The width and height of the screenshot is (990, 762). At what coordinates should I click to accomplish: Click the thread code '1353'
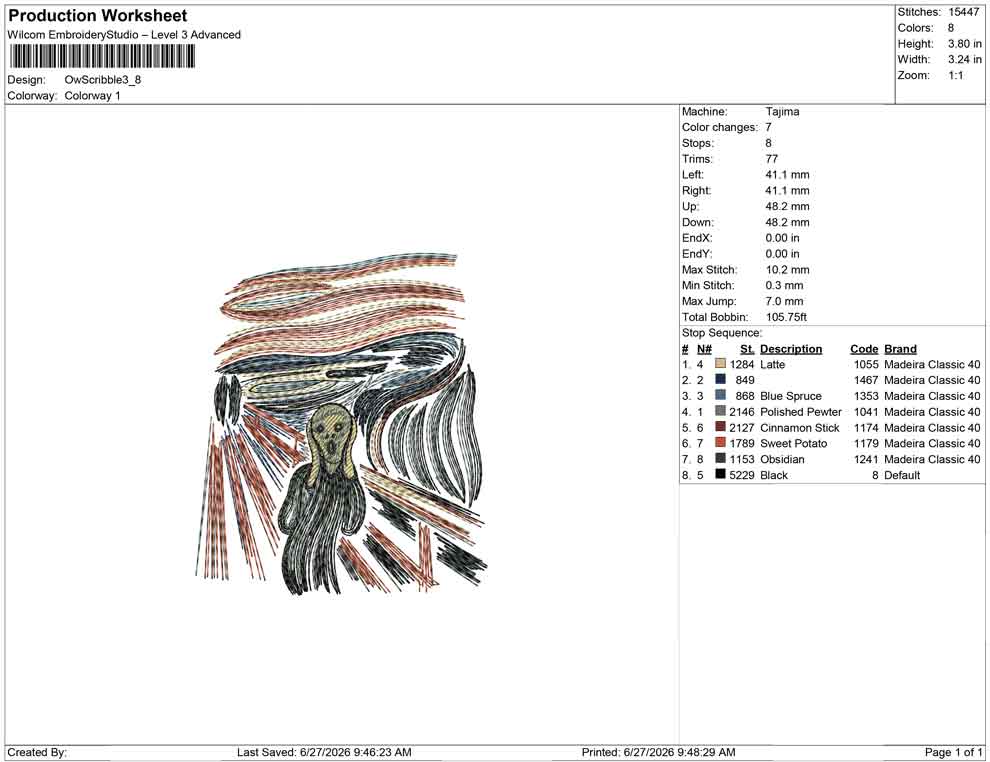866,396
